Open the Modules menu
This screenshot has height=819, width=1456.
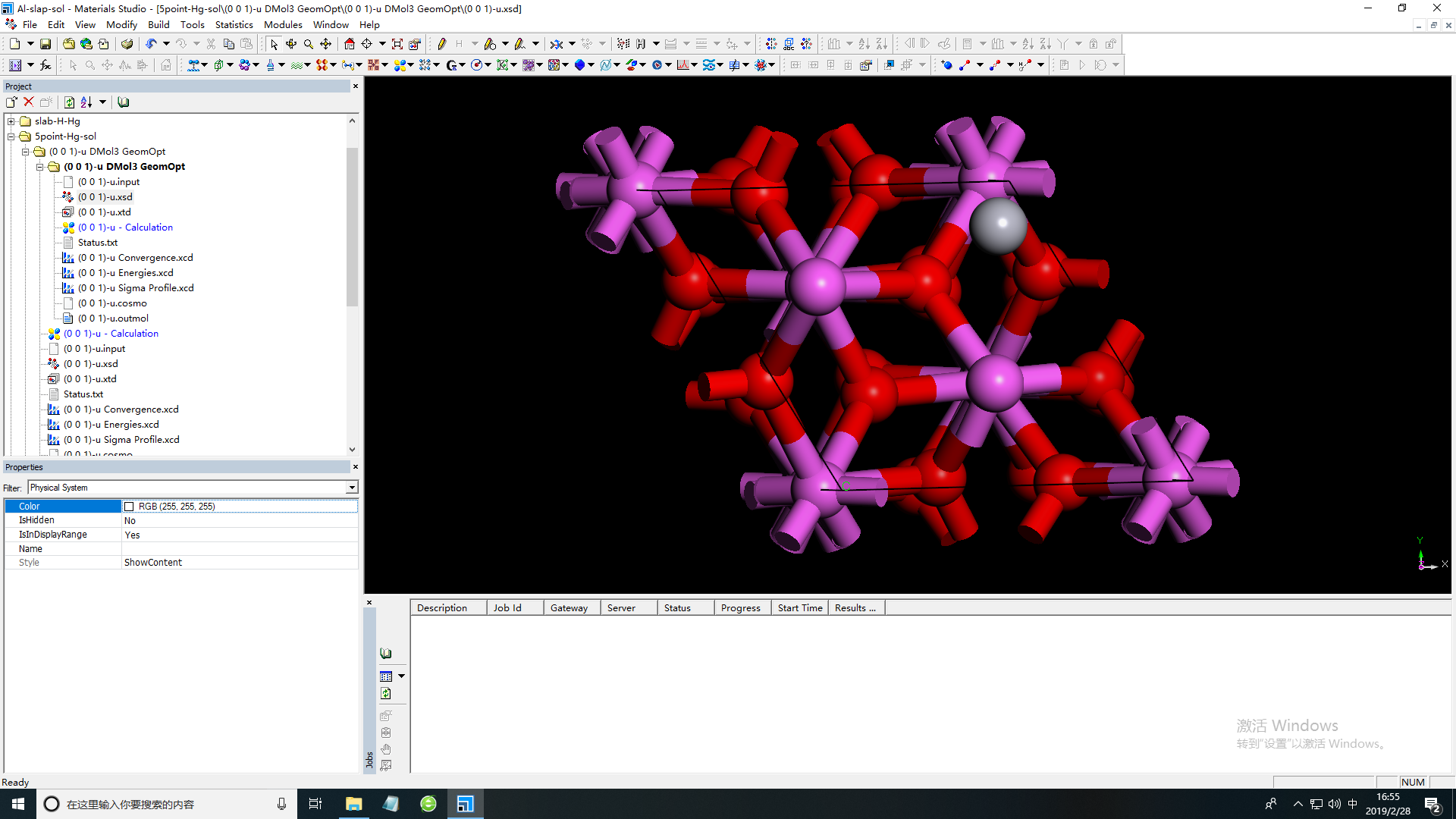point(282,24)
